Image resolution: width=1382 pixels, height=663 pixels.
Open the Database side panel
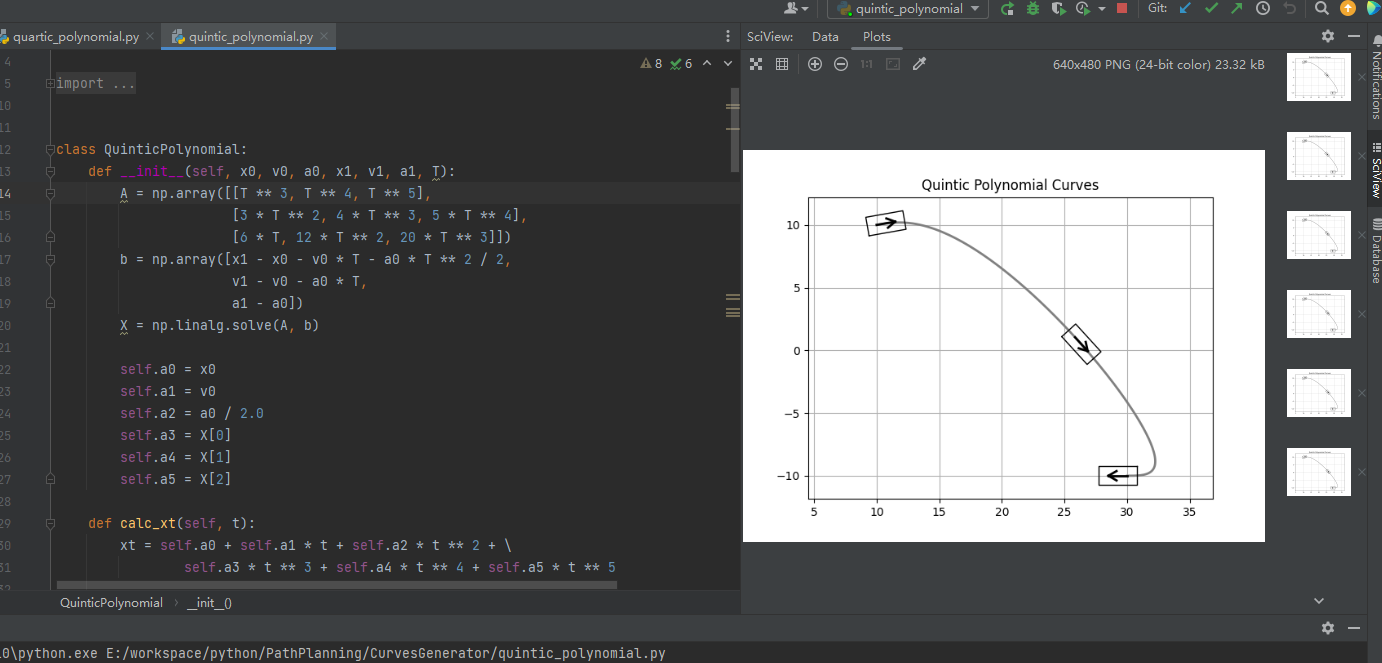pos(1374,252)
